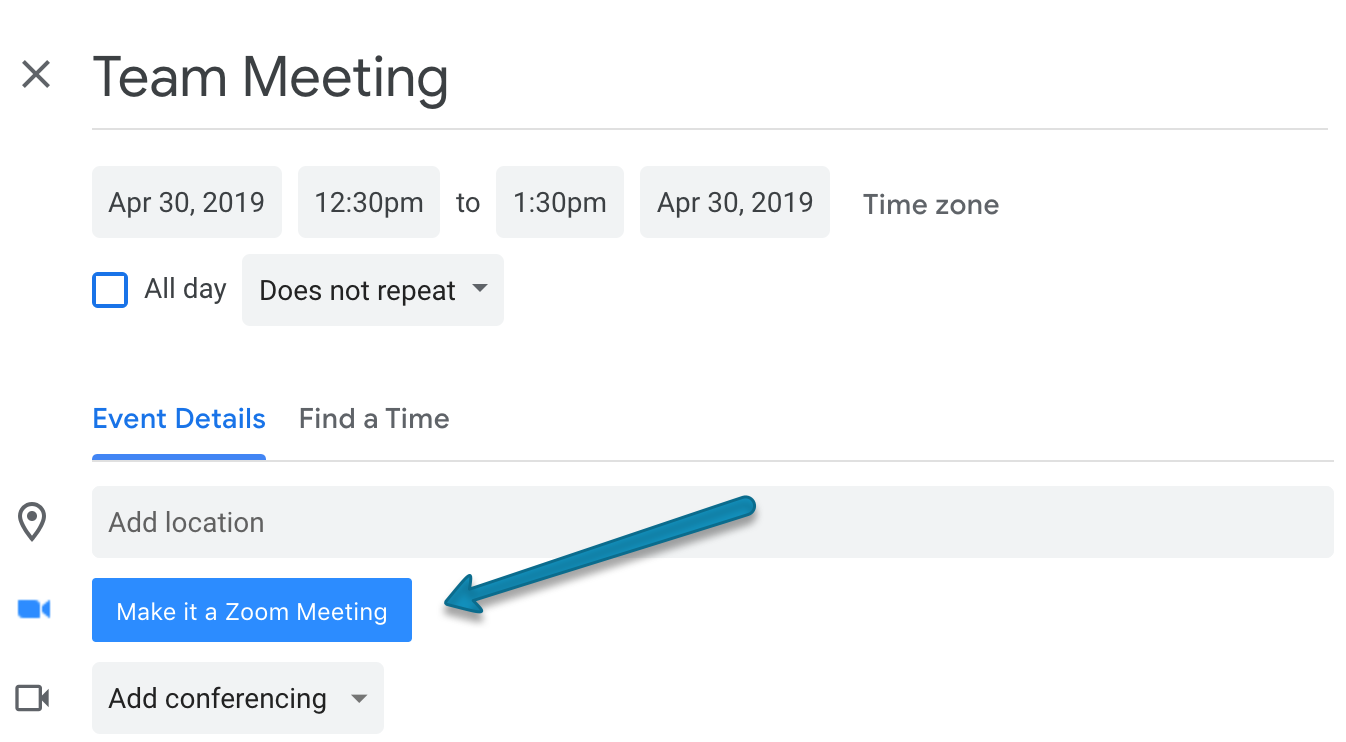Open the start date Apr 30, 2019 picker
Image resolution: width=1346 pixels, height=742 pixels.
187,202
